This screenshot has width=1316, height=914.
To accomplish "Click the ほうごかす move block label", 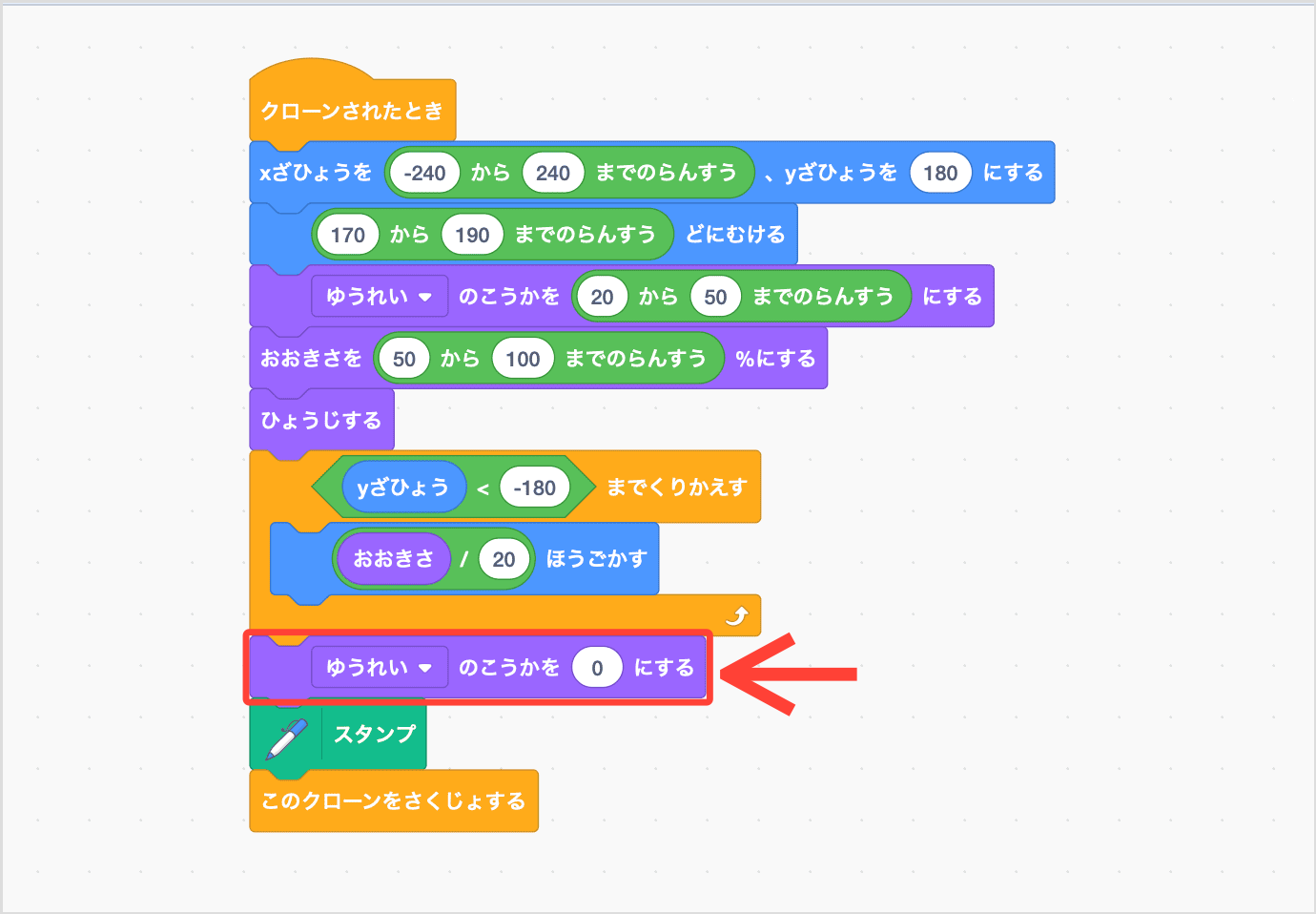I will (x=596, y=558).
